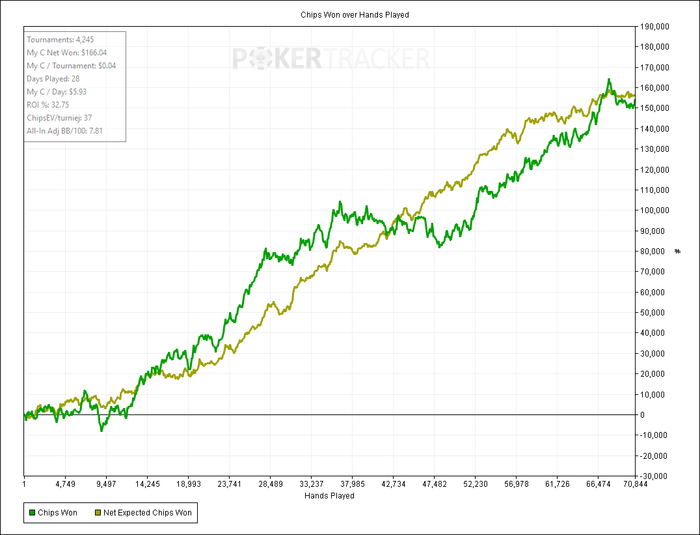Click the 37,985 x-axis label
Screen dimensions: 700x535
pyautogui.click(x=352, y=484)
